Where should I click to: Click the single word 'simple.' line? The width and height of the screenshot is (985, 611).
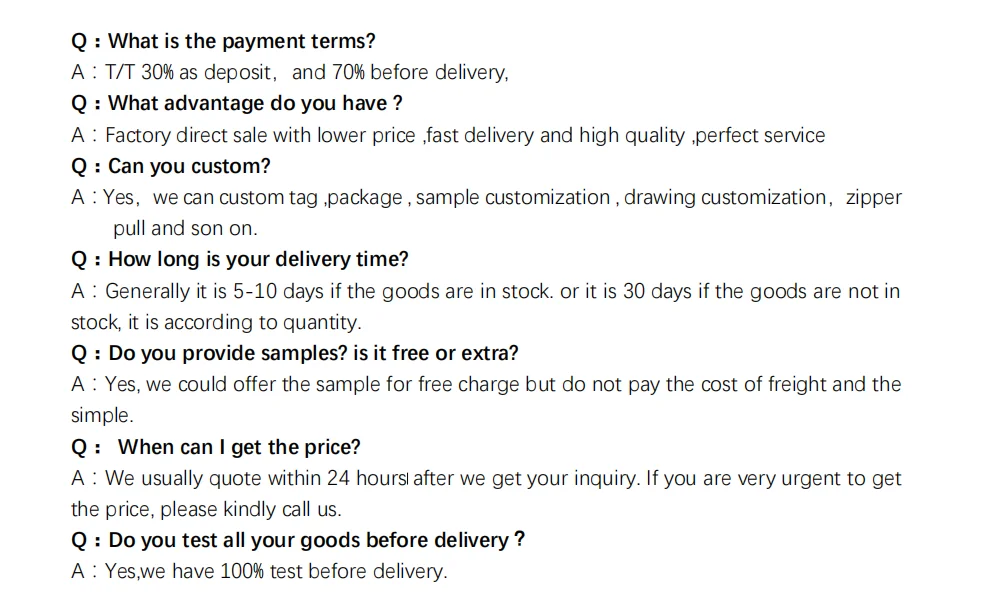pyautogui.click(x=101, y=415)
